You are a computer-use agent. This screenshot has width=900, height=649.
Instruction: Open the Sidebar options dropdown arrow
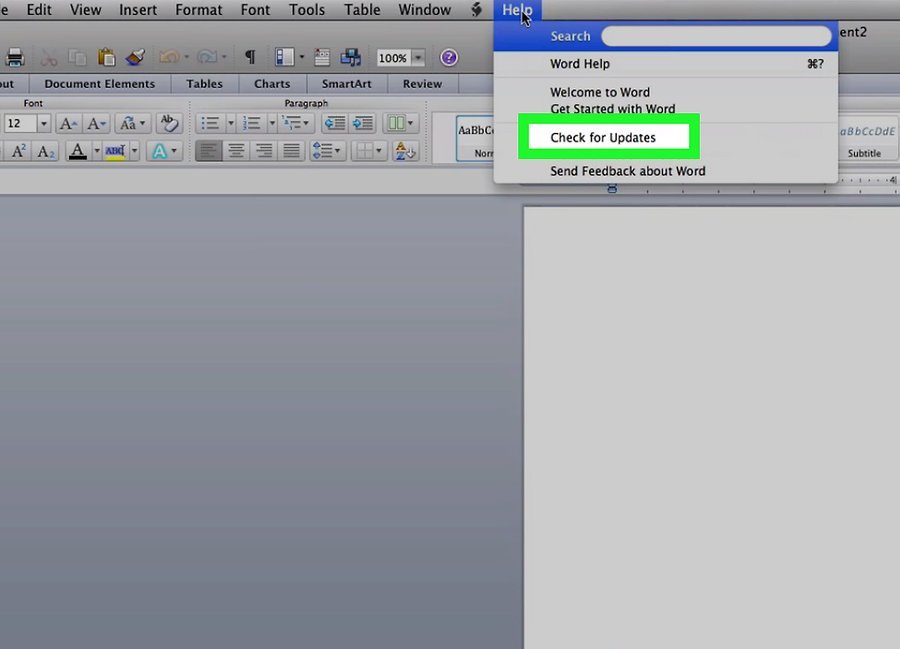click(301, 57)
